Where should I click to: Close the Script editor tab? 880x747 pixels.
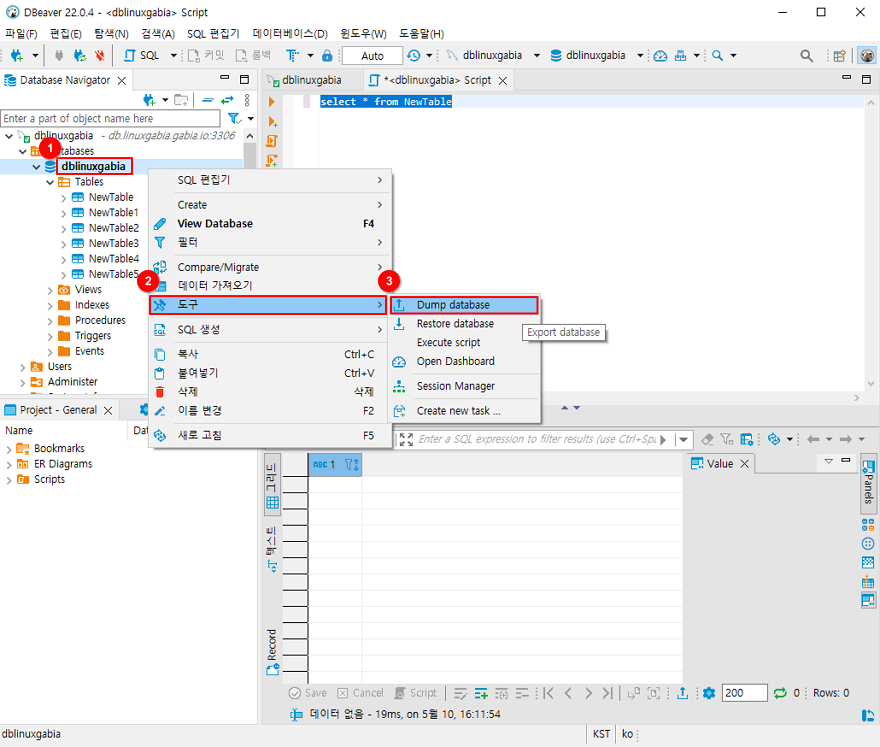pyautogui.click(x=503, y=81)
